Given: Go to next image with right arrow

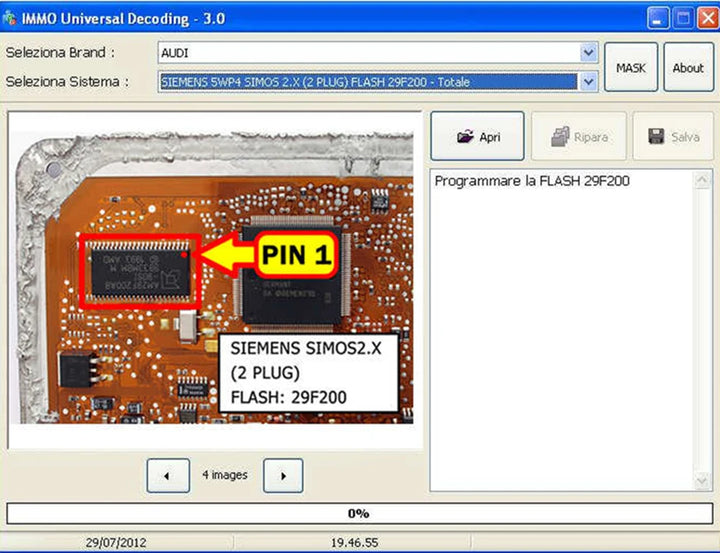Looking at the screenshot, I should pos(283,476).
